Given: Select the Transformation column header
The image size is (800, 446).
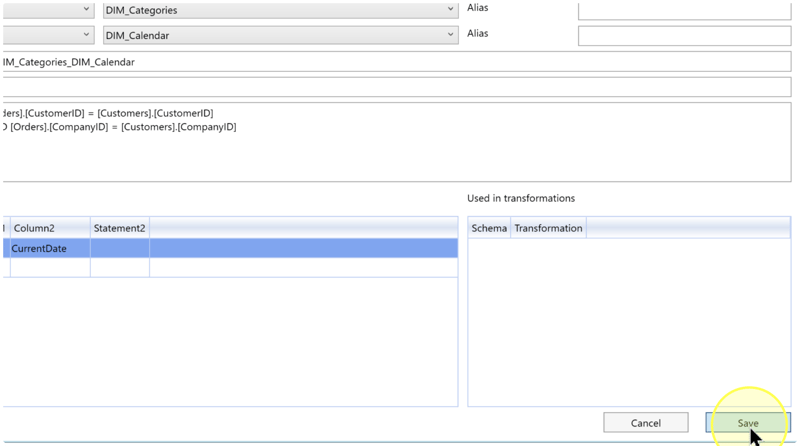Looking at the screenshot, I should 548,228.
